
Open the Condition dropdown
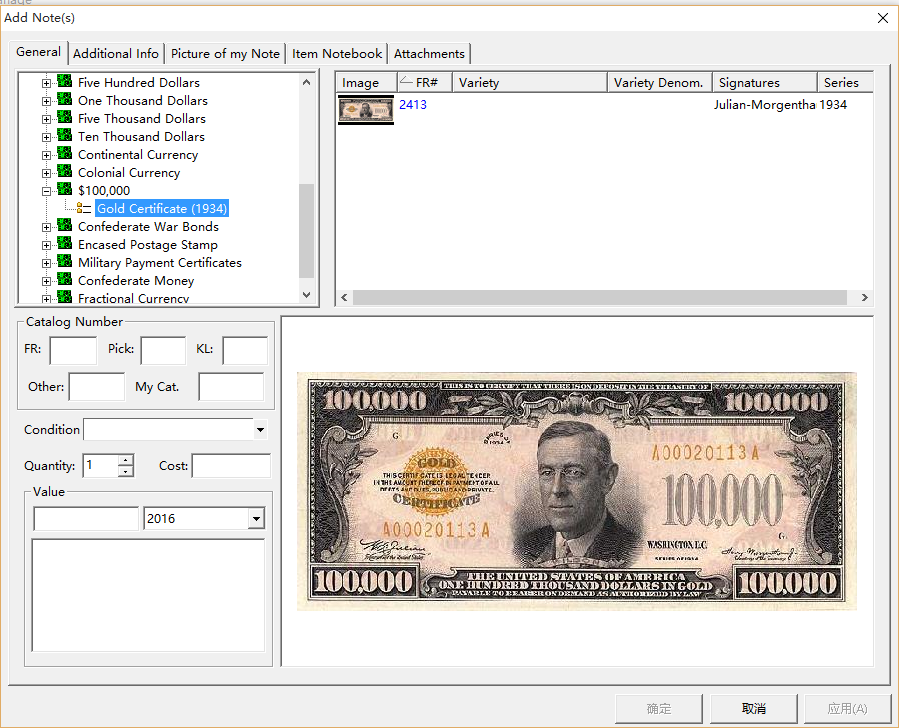point(260,429)
